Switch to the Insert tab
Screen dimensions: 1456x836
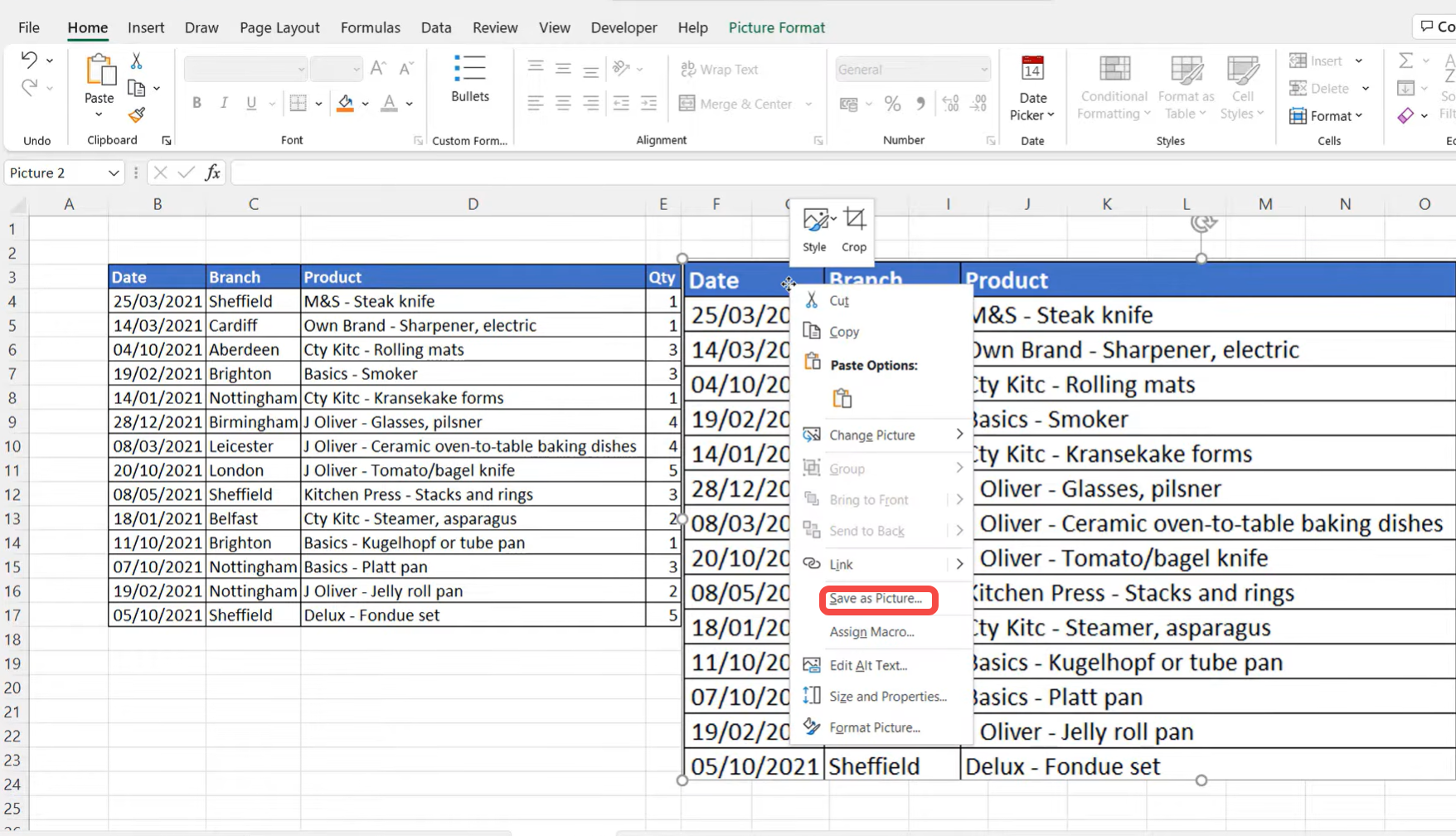point(146,27)
